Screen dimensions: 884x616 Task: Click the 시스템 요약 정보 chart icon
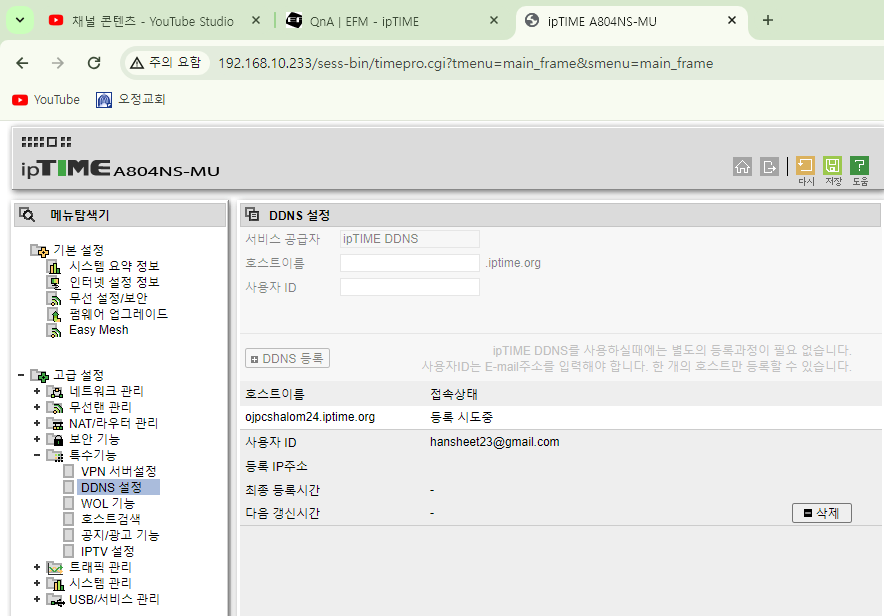[54, 267]
